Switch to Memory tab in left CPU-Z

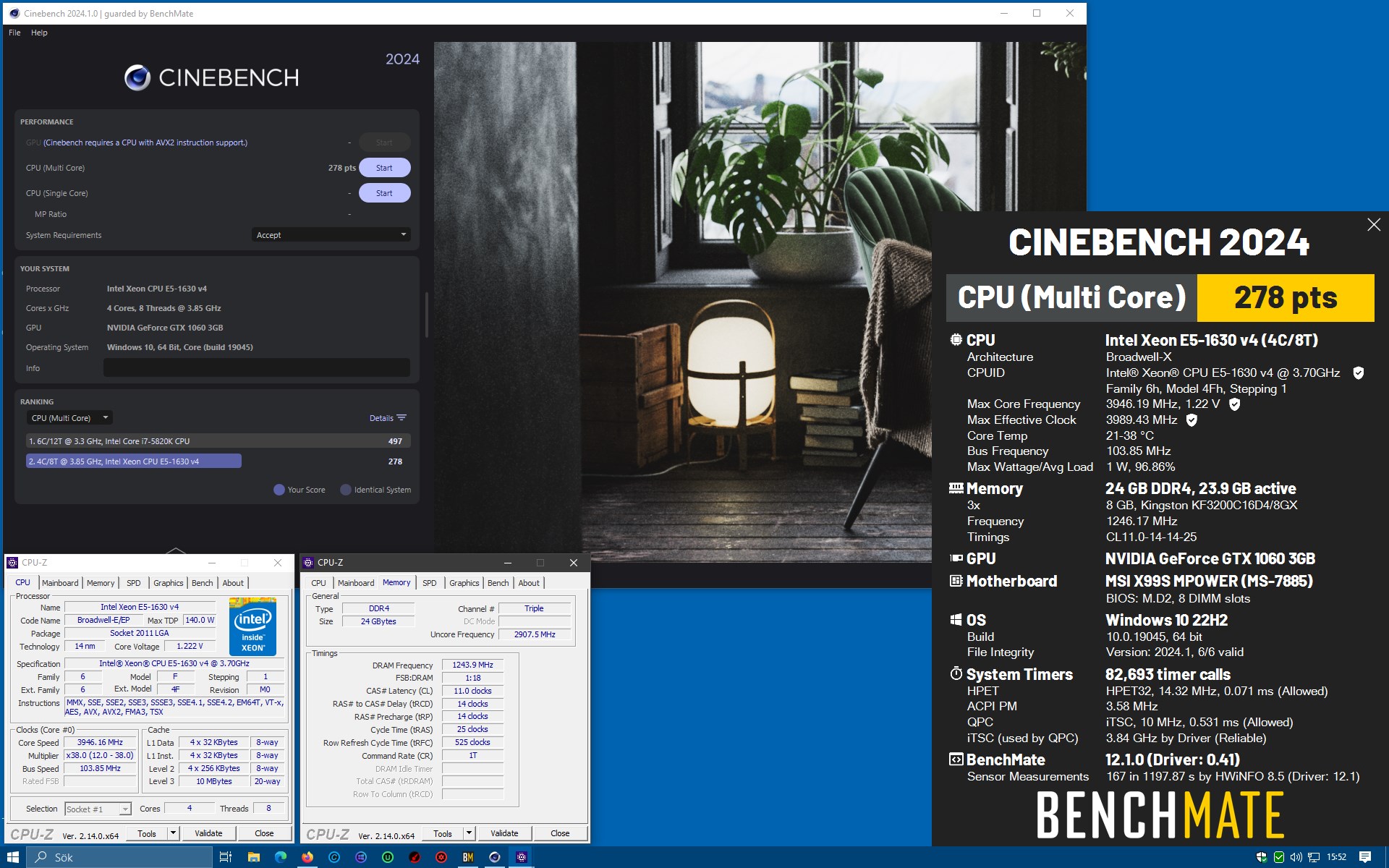(x=101, y=583)
